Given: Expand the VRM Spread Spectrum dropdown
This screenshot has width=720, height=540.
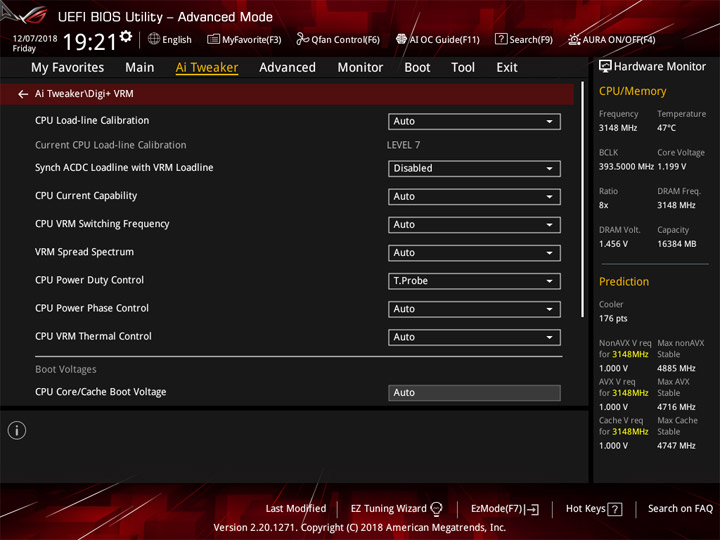Looking at the screenshot, I should click(x=474, y=253).
